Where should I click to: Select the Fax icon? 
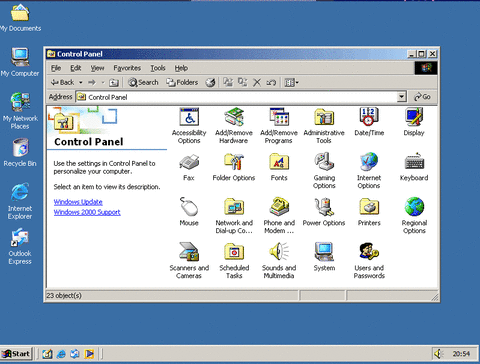(x=189, y=167)
